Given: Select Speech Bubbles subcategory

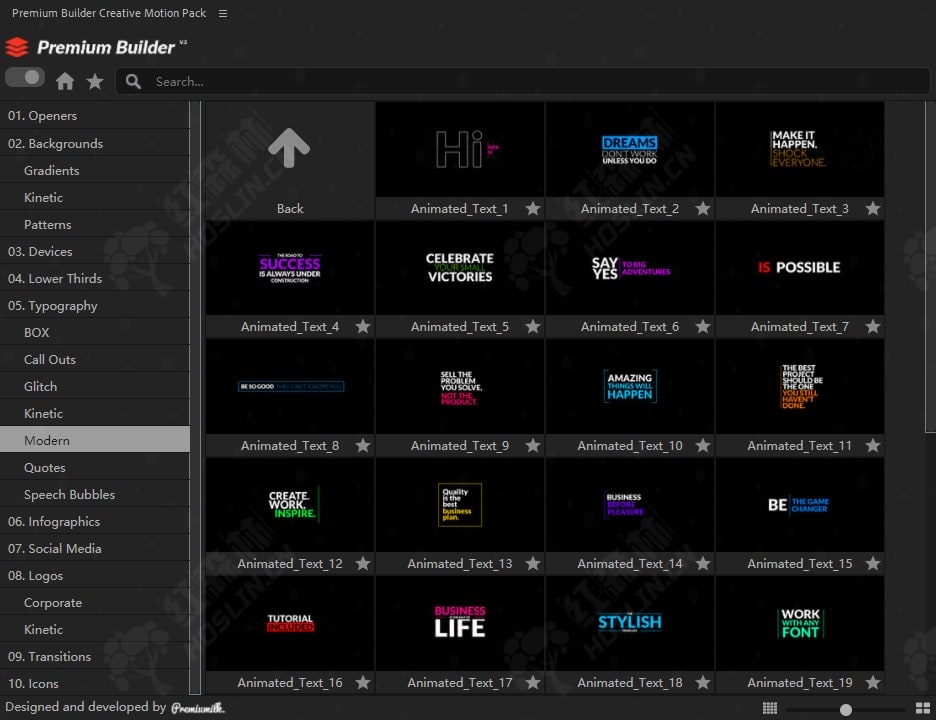Looking at the screenshot, I should [95, 494].
